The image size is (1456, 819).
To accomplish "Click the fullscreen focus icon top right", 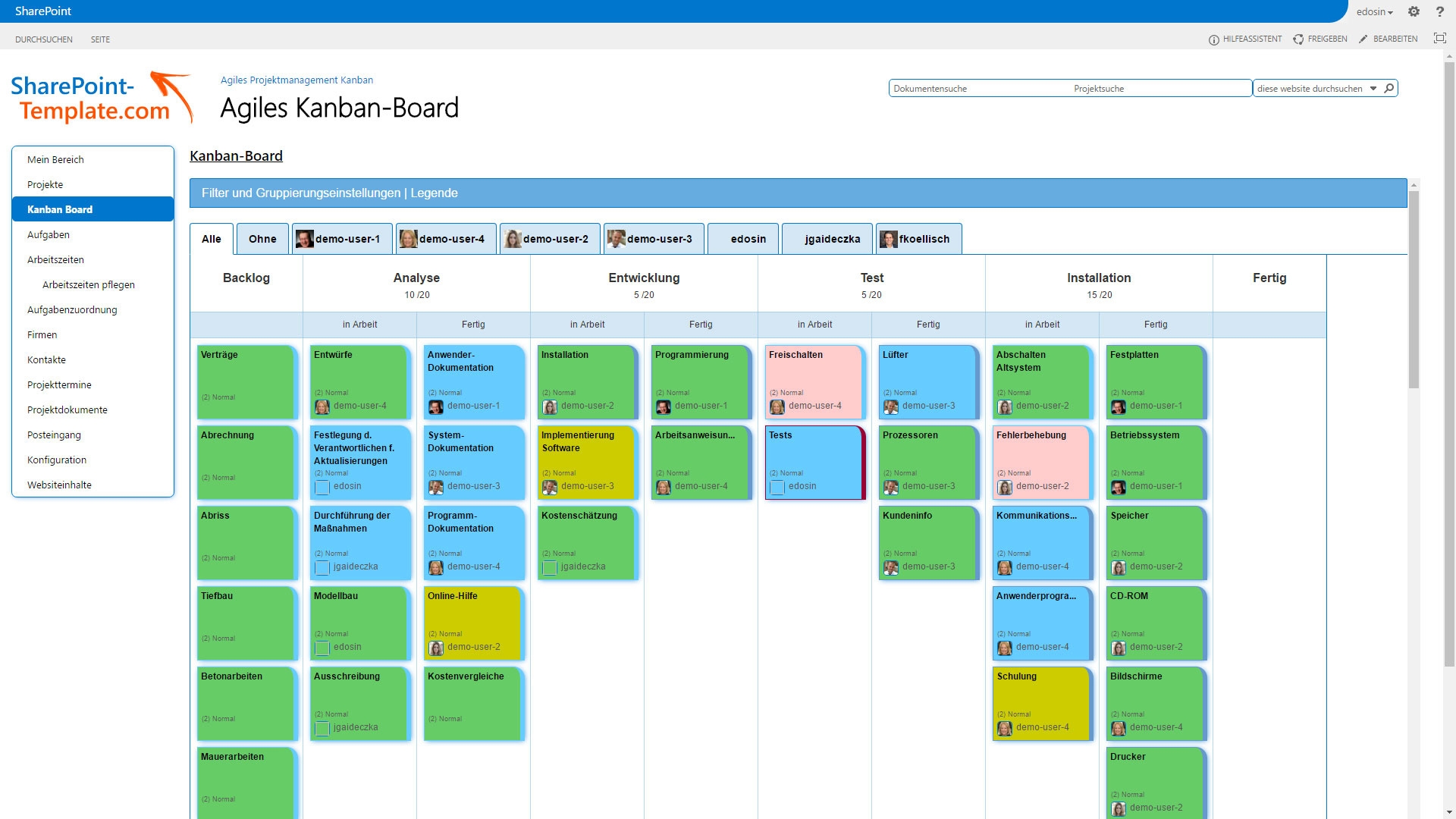I will [1439, 39].
